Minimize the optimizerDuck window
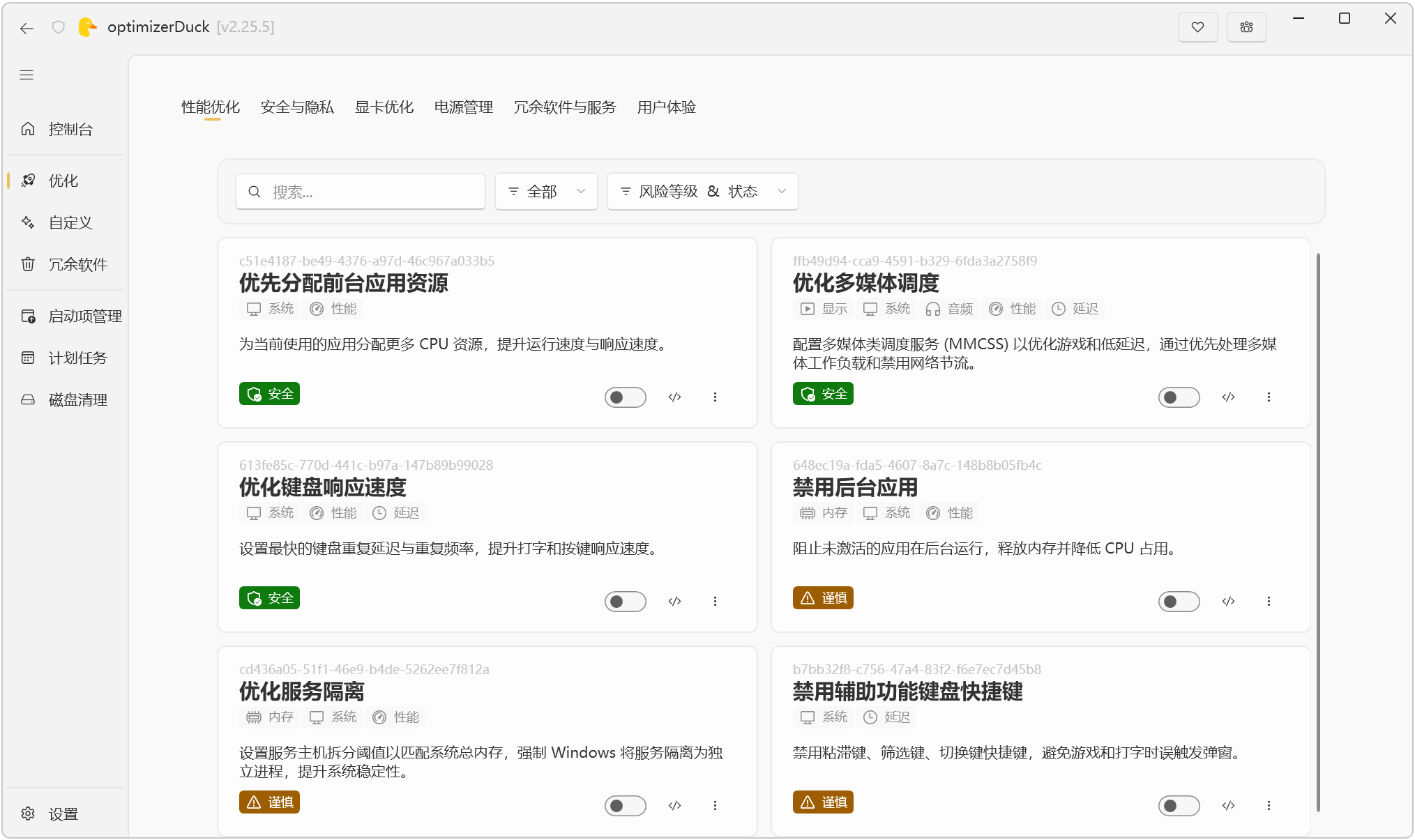Screen dimensions: 1415x840 click(x=1298, y=19)
